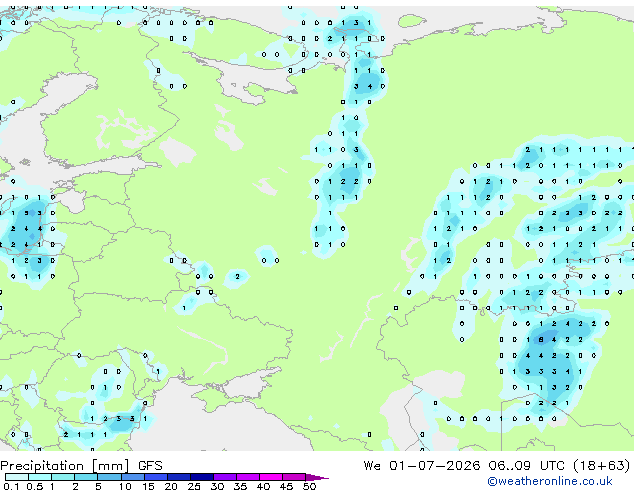Image resolution: width=634 pixels, height=490 pixels.
Task: Click the "GFS" model label
Action: pos(150,466)
